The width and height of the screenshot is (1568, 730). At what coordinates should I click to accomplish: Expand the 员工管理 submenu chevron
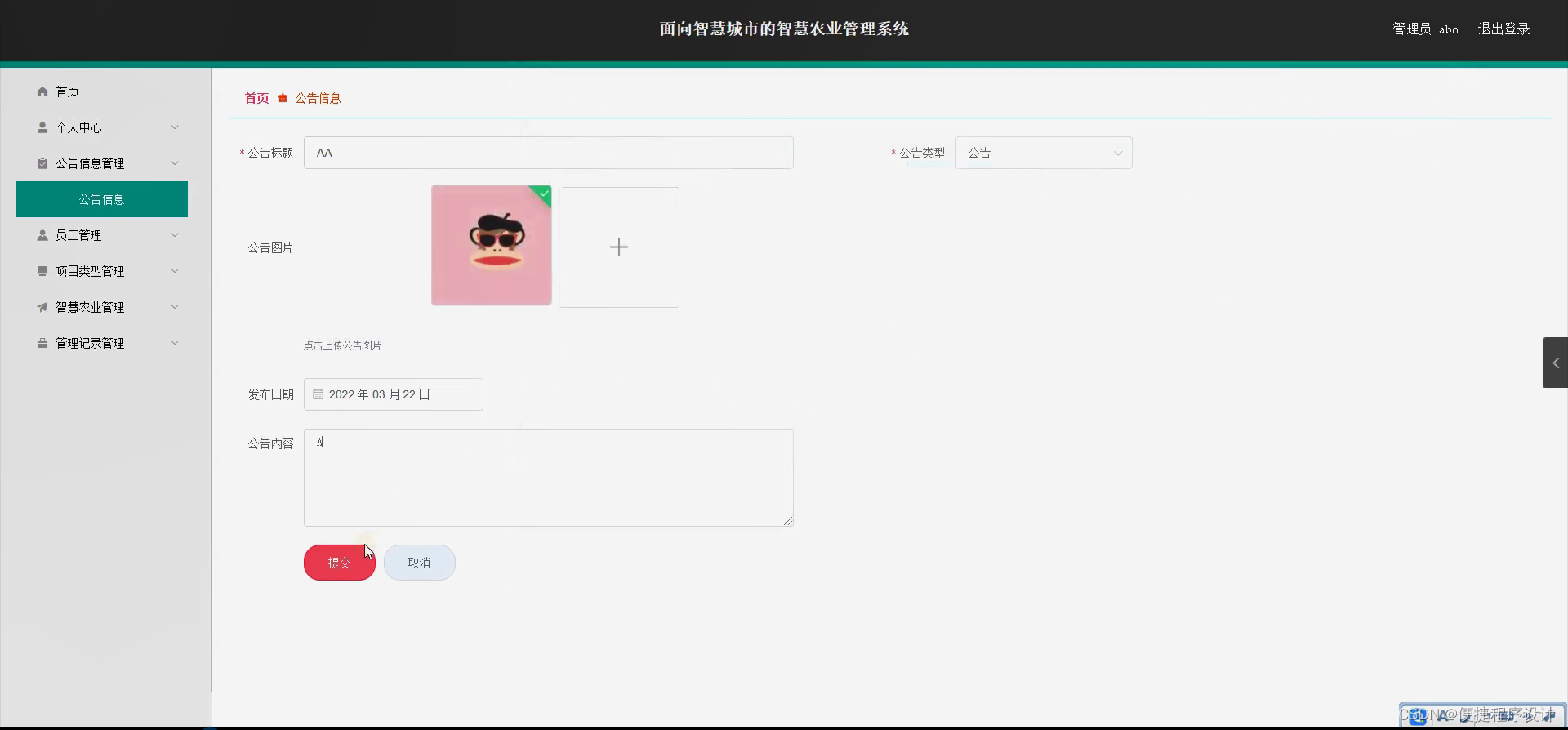175,235
